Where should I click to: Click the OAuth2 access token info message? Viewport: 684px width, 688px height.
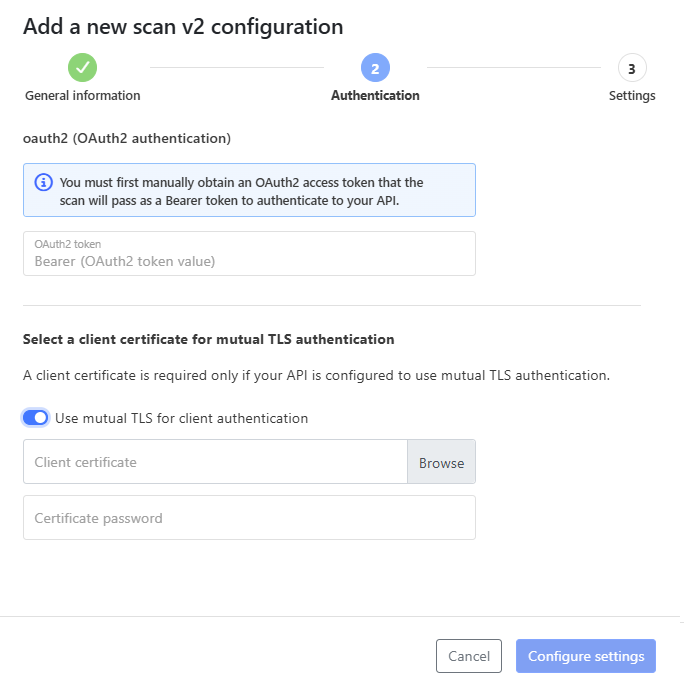pyautogui.click(x=242, y=190)
